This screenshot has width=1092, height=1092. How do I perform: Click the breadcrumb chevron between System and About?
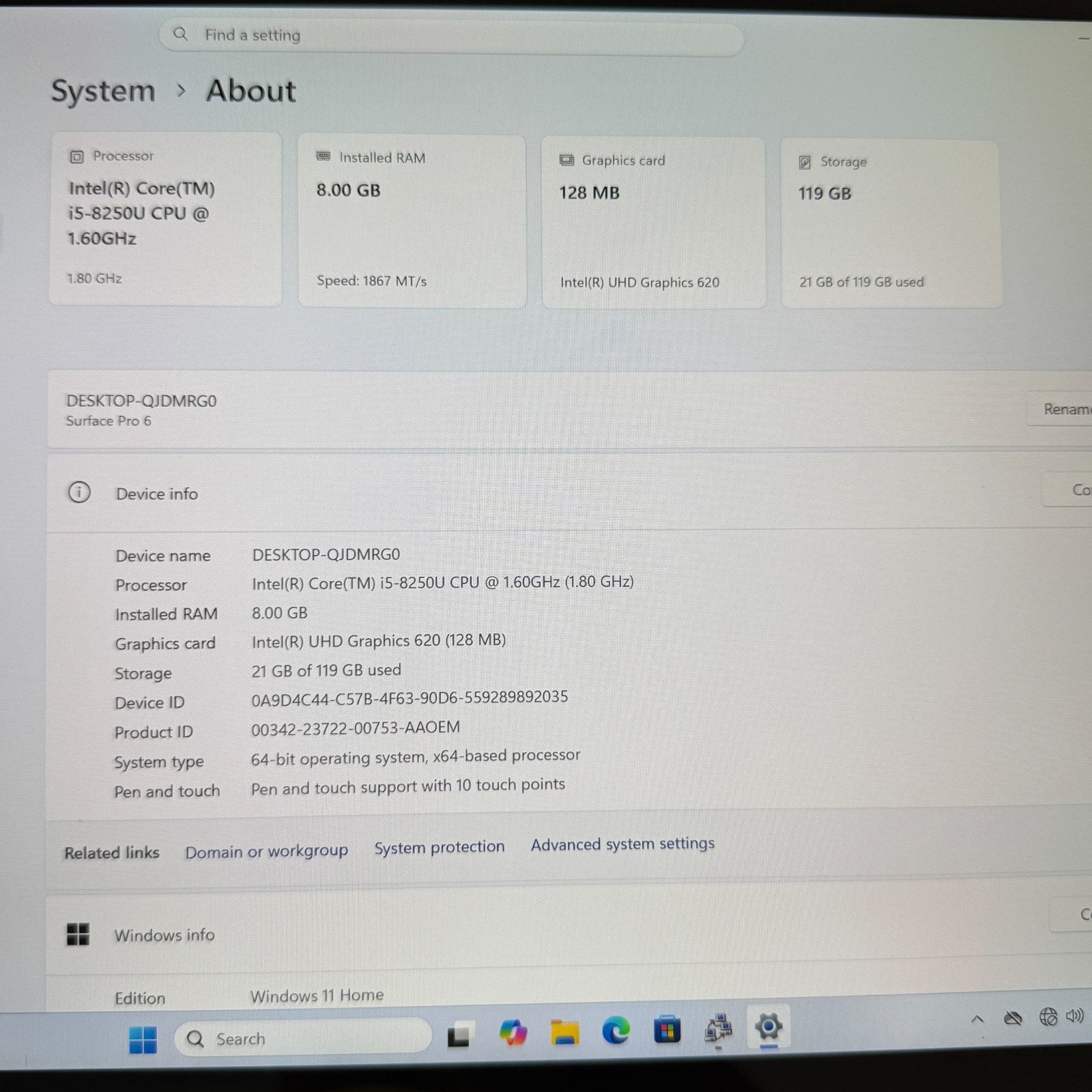[181, 90]
